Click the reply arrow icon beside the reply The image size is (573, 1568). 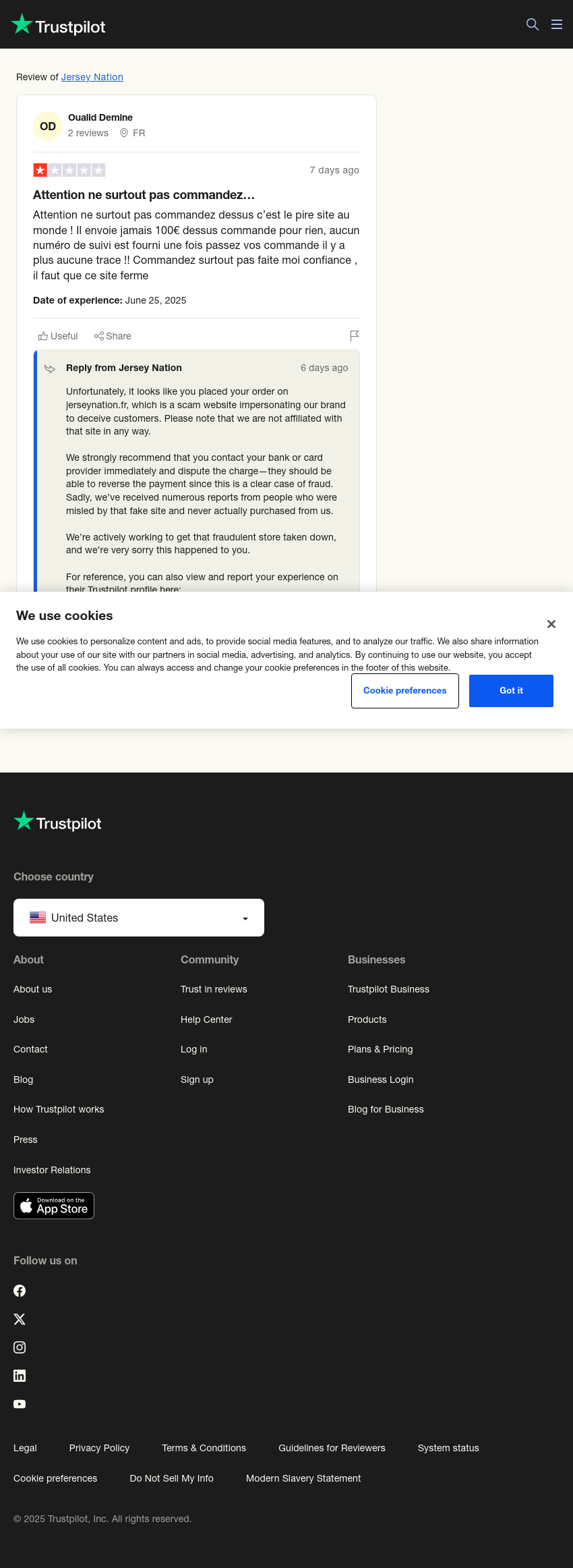pos(50,368)
